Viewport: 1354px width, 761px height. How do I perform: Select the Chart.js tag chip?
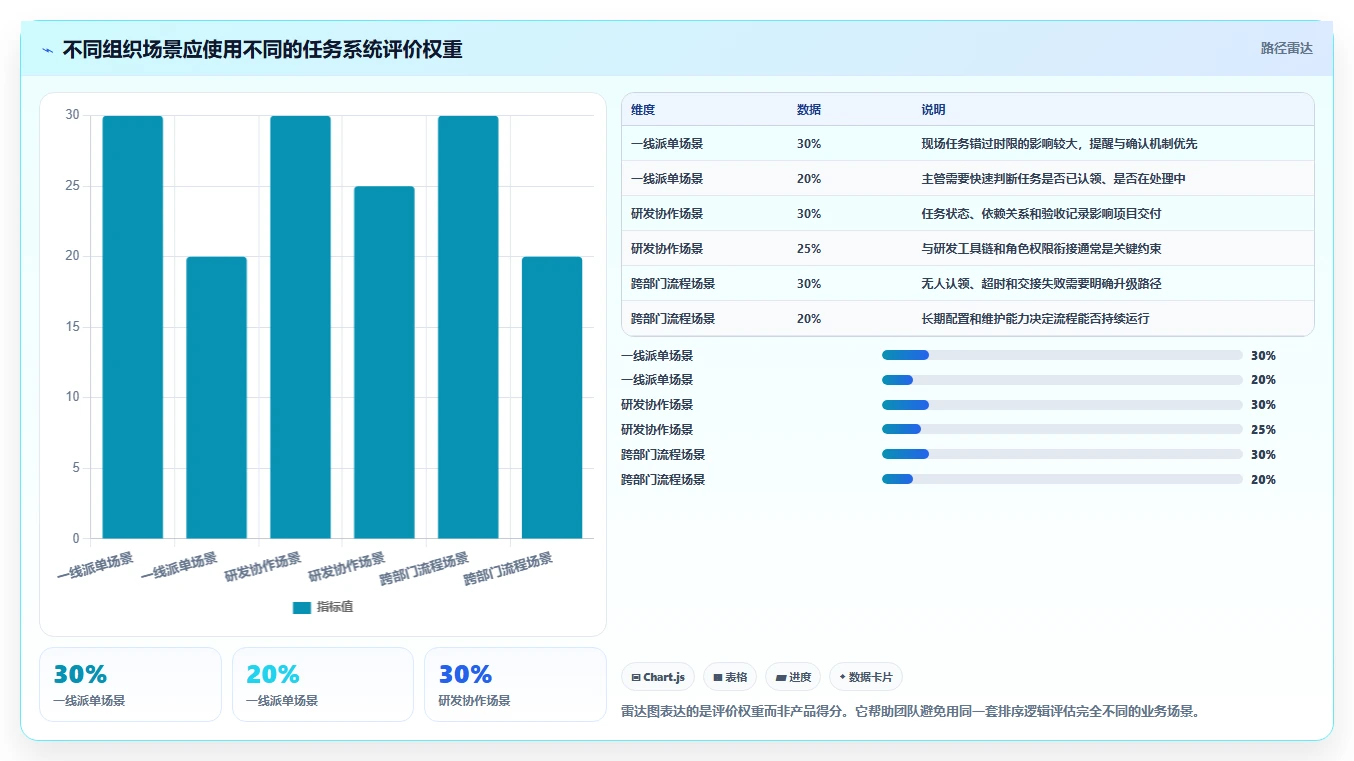point(658,677)
